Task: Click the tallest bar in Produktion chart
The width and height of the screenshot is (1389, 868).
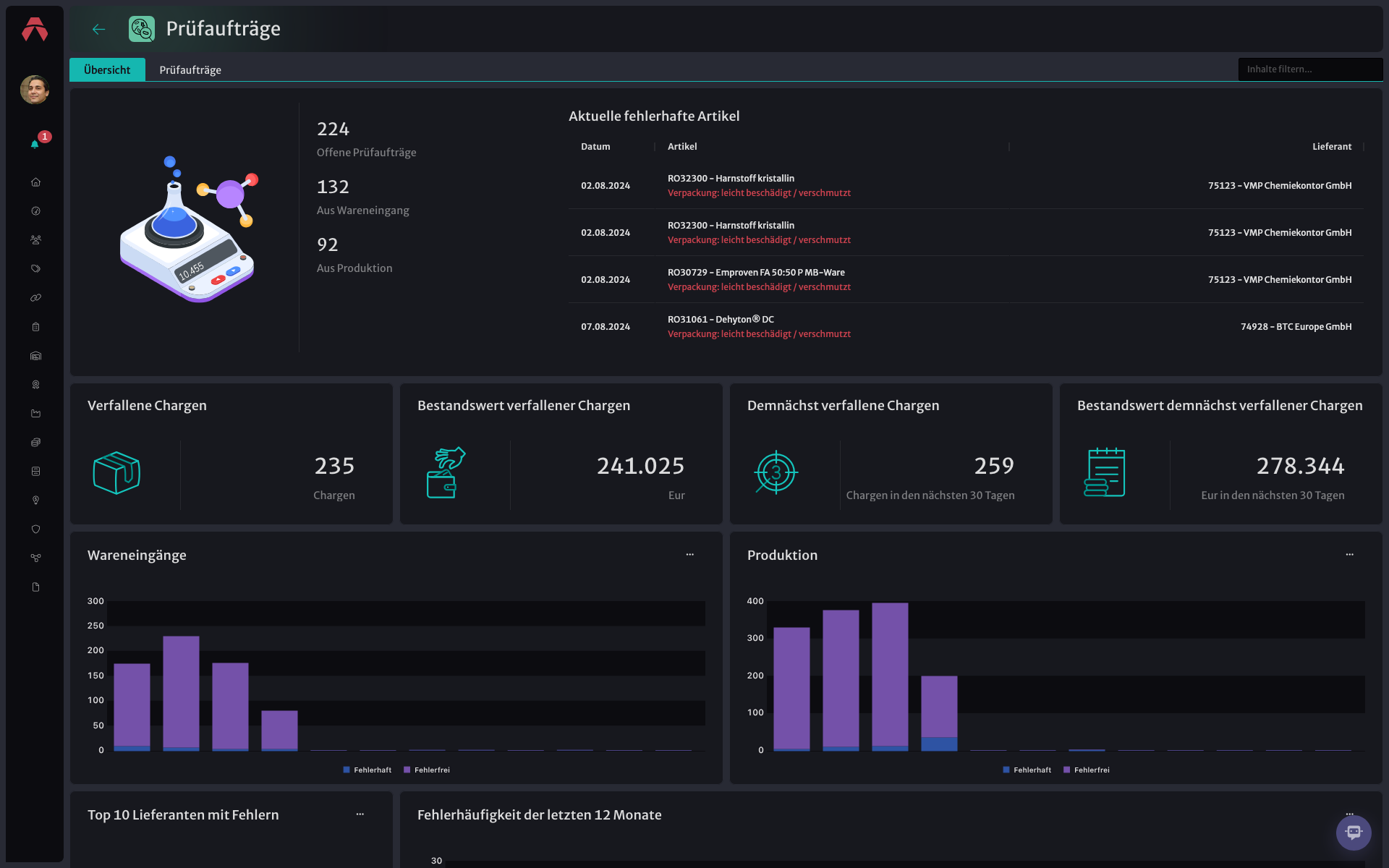Action: tap(890, 676)
